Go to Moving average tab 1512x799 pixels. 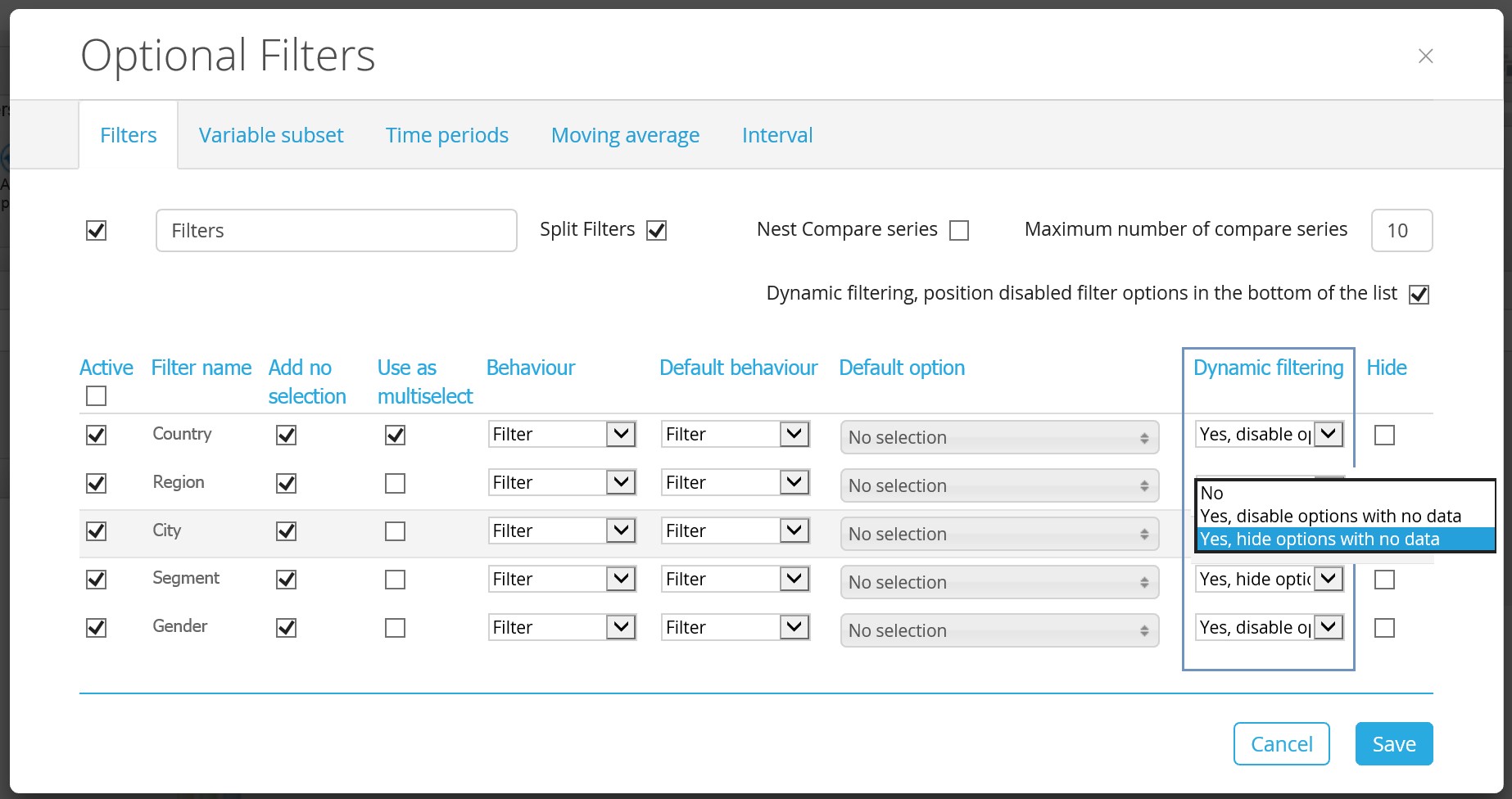[x=625, y=135]
